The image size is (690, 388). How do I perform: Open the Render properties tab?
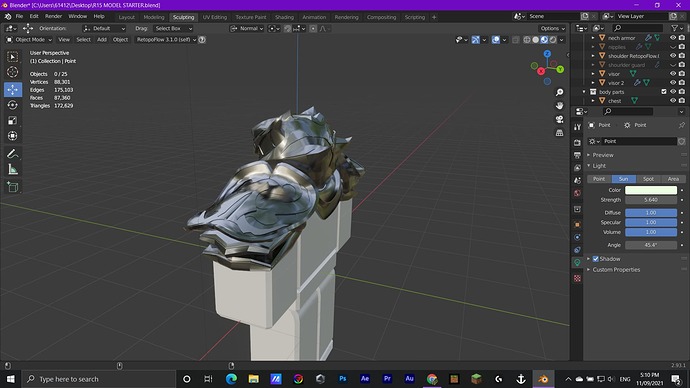tap(577, 143)
